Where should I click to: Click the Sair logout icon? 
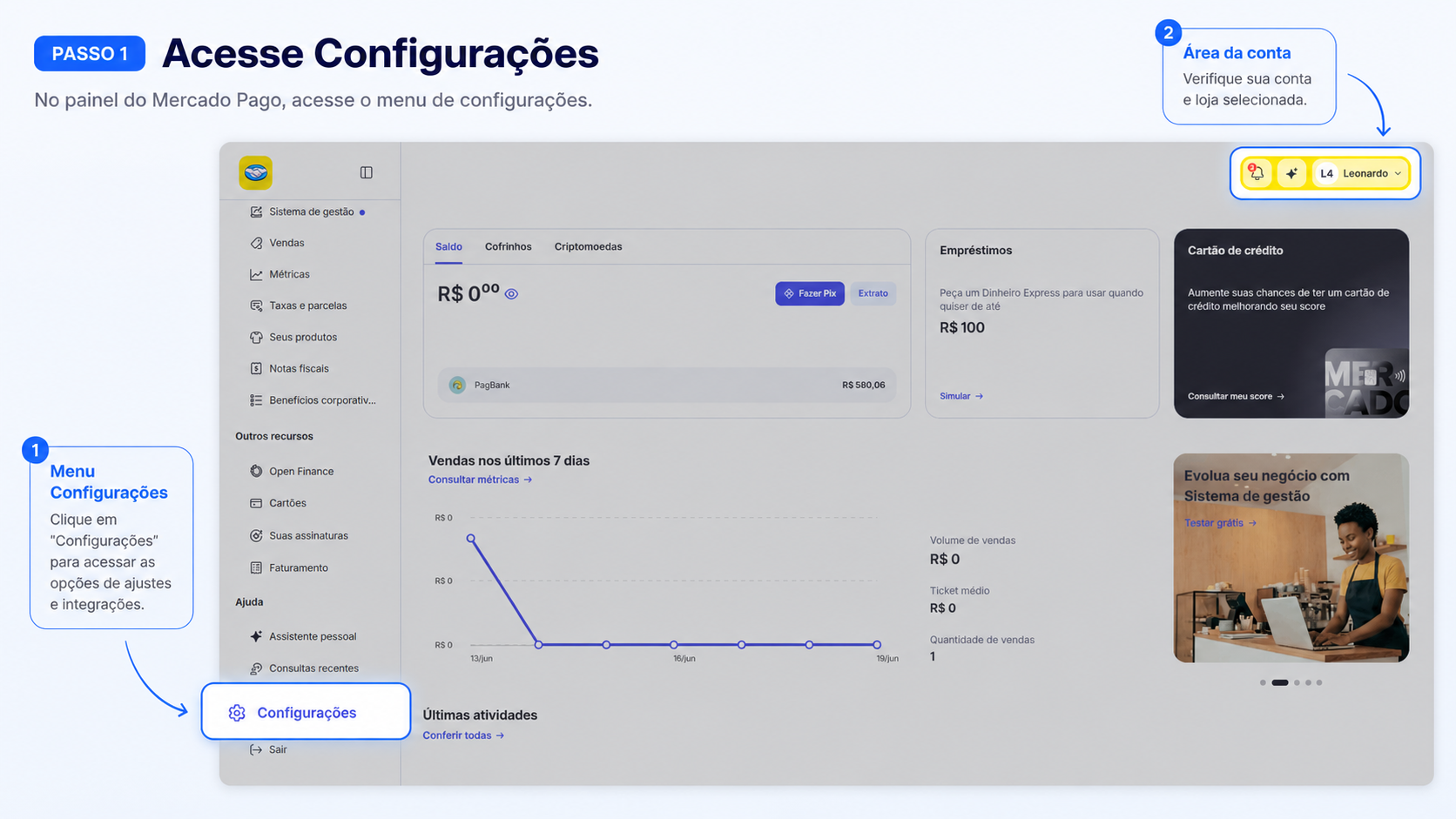point(256,749)
